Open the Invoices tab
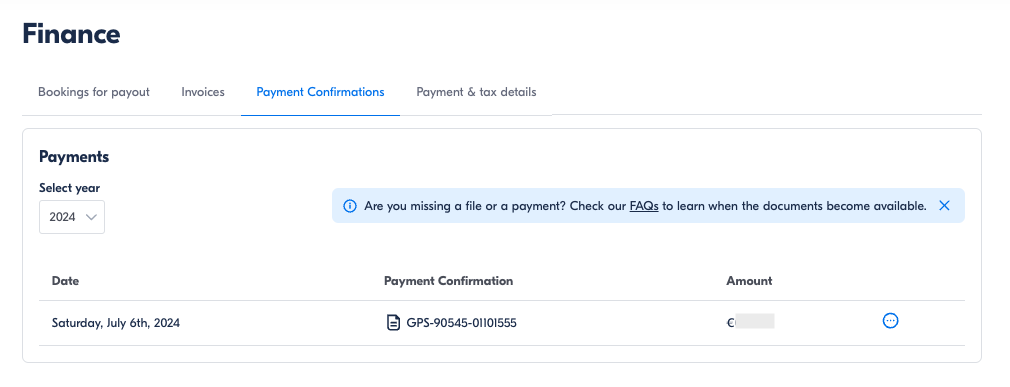Screen dimensions: 1010x387 [203, 92]
